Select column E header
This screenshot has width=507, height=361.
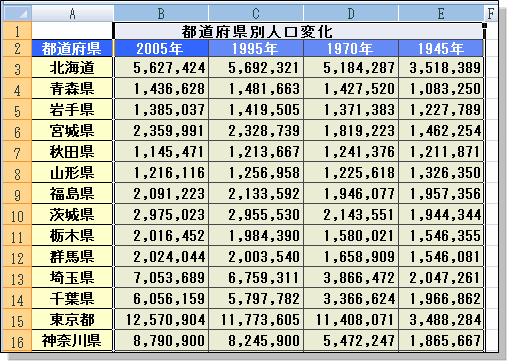(x=441, y=13)
